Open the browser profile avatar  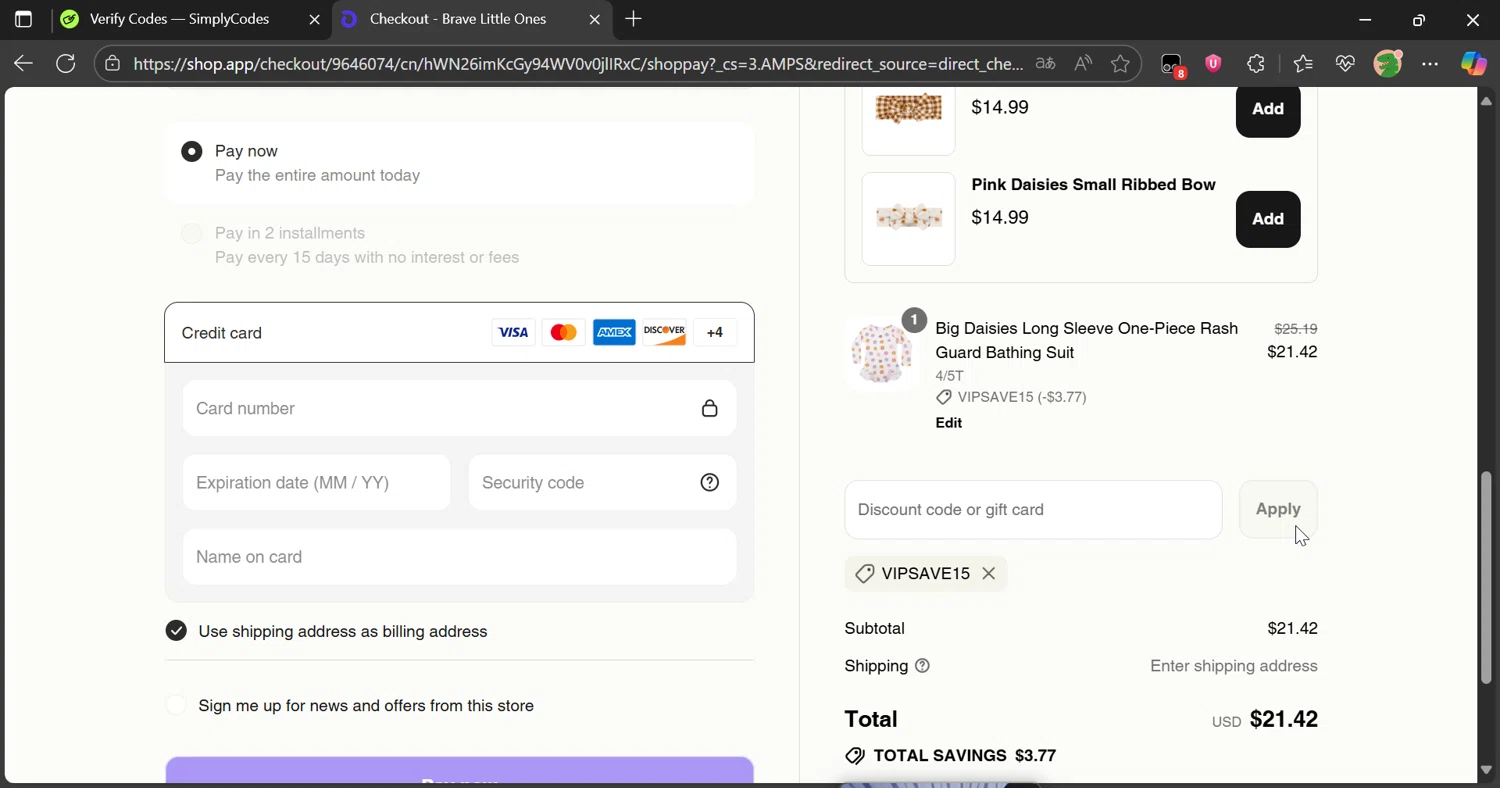(x=1388, y=64)
